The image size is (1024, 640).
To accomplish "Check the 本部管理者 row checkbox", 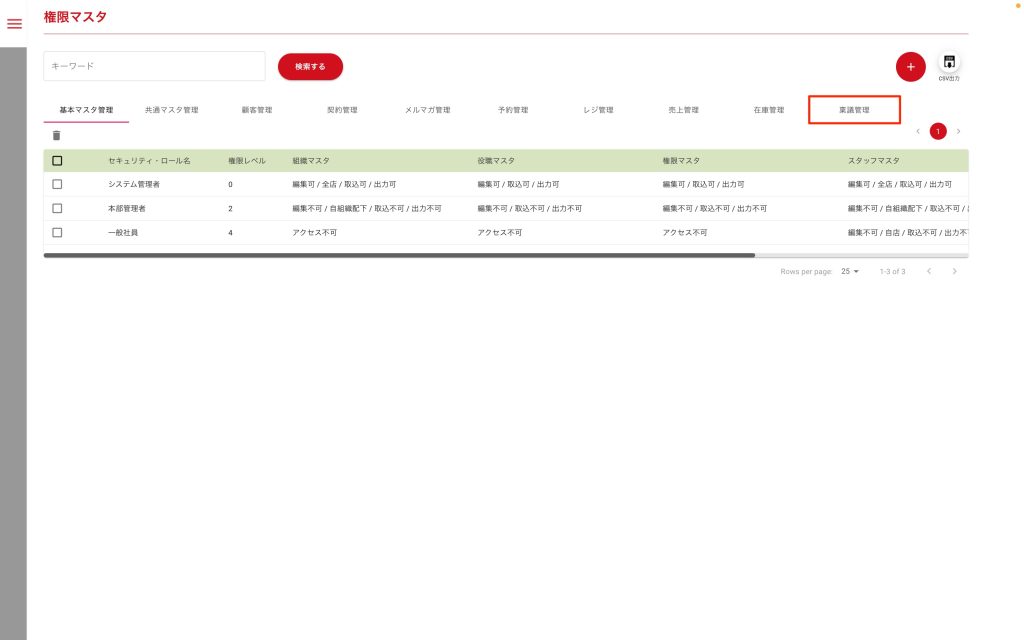I will click(57, 208).
